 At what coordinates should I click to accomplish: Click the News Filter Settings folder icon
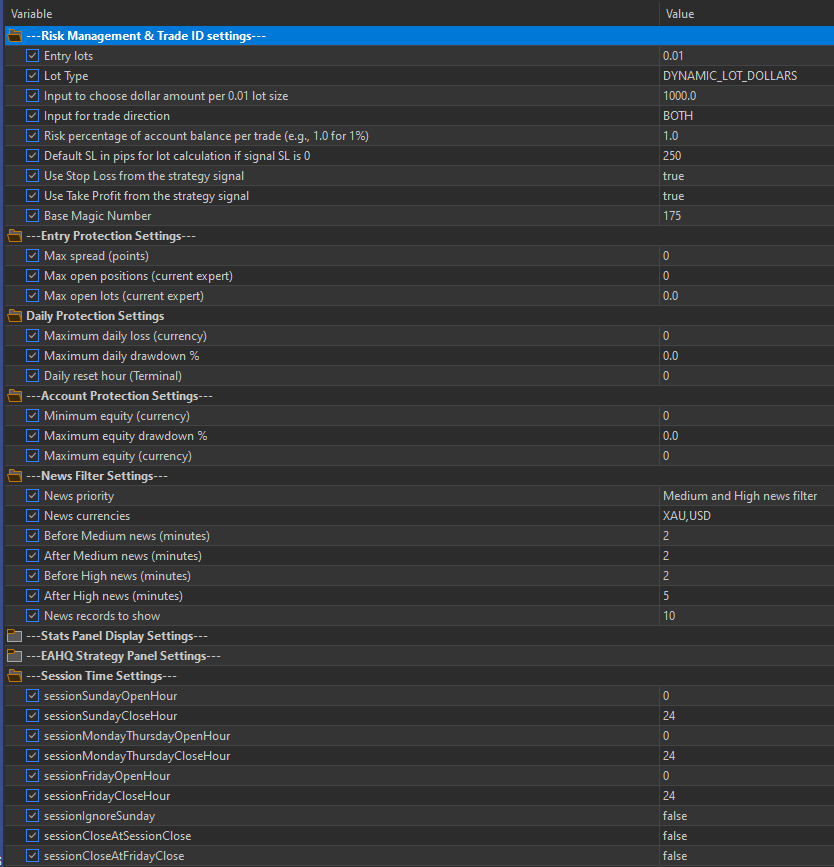pos(14,476)
